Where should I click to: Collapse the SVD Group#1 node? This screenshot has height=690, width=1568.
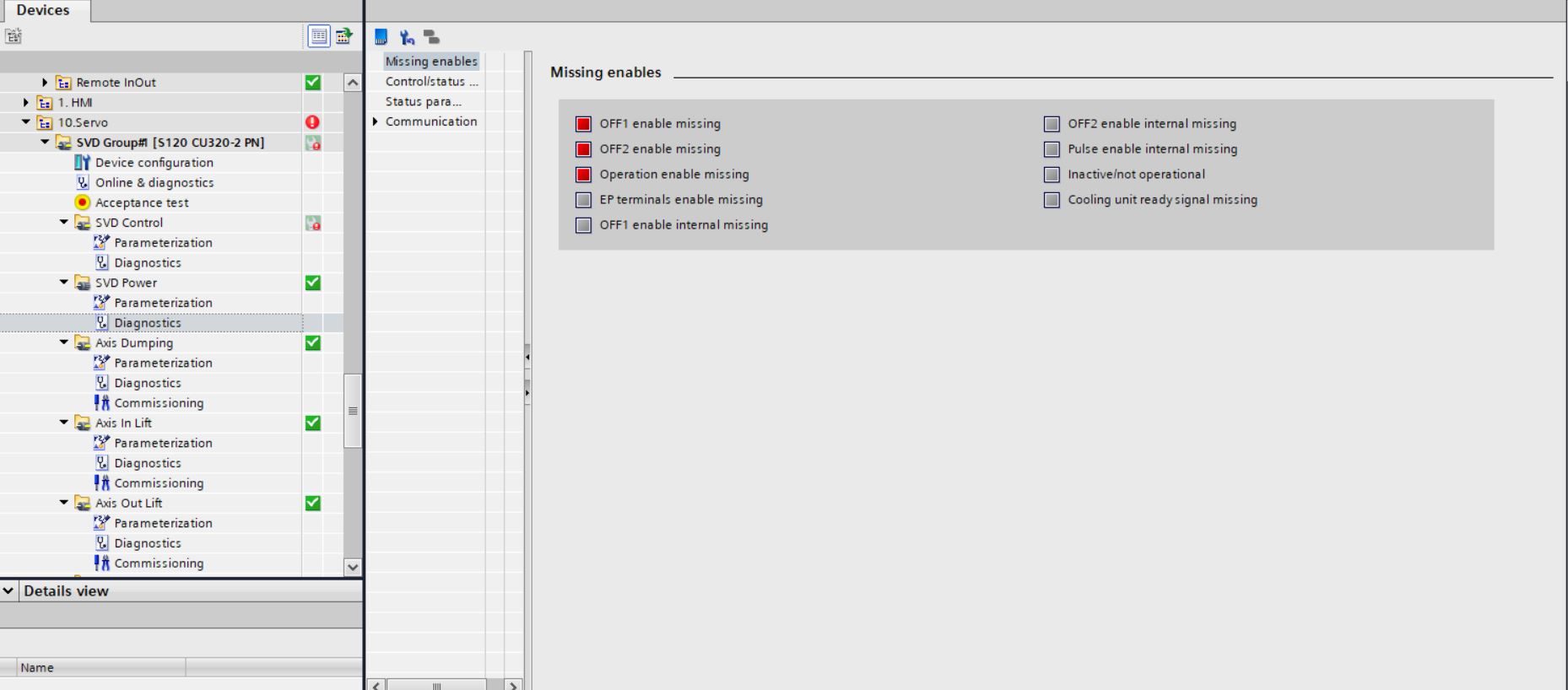tap(45, 143)
